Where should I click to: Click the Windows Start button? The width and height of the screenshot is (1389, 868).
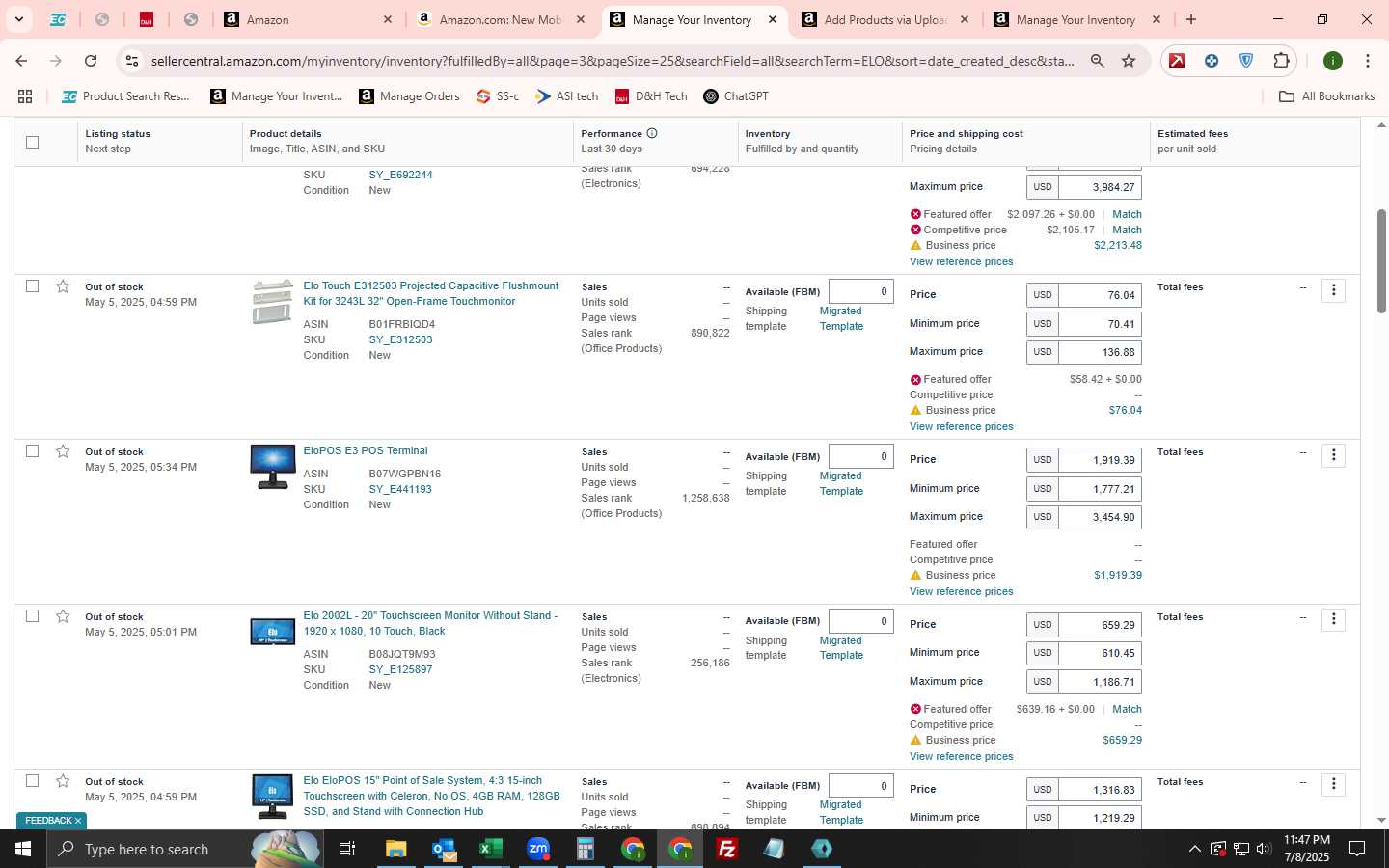[23, 849]
